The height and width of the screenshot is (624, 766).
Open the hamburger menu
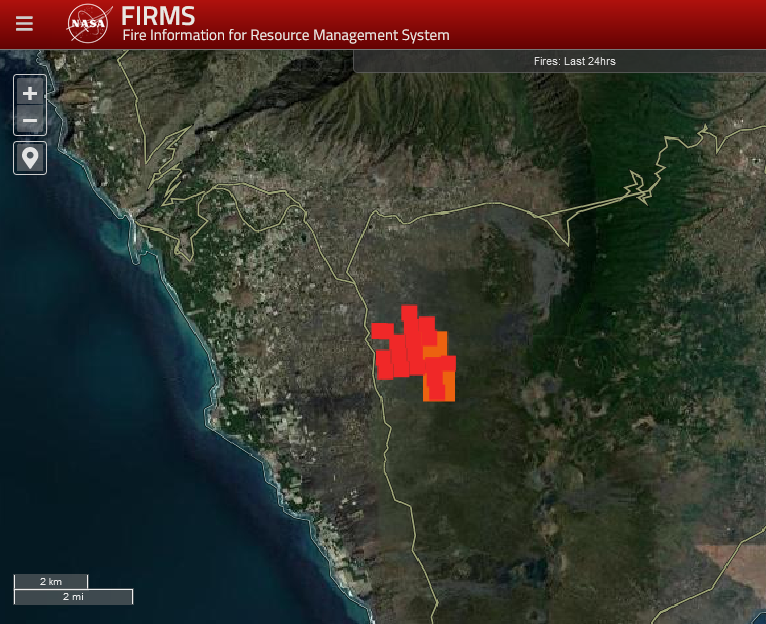point(24,23)
